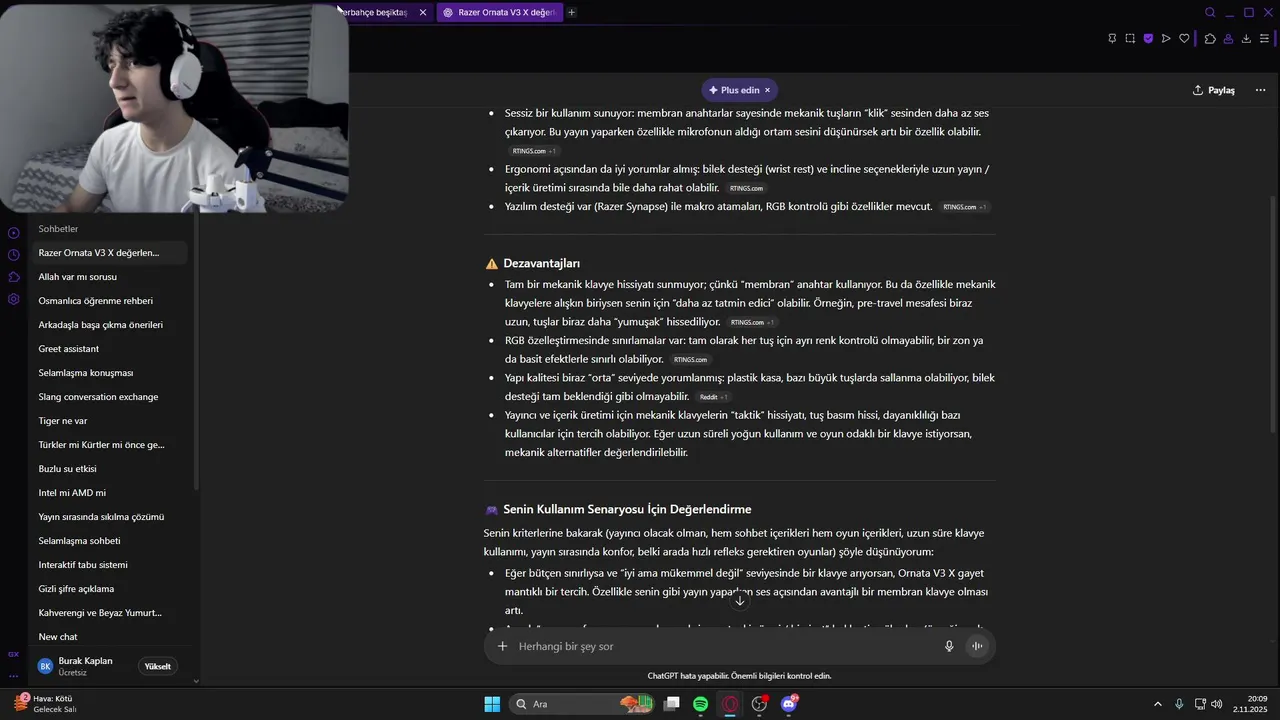The height and width of the screenshot is (720, 1280).
Task: Click the Plus edin upgrade button
Action: [734, 90]
